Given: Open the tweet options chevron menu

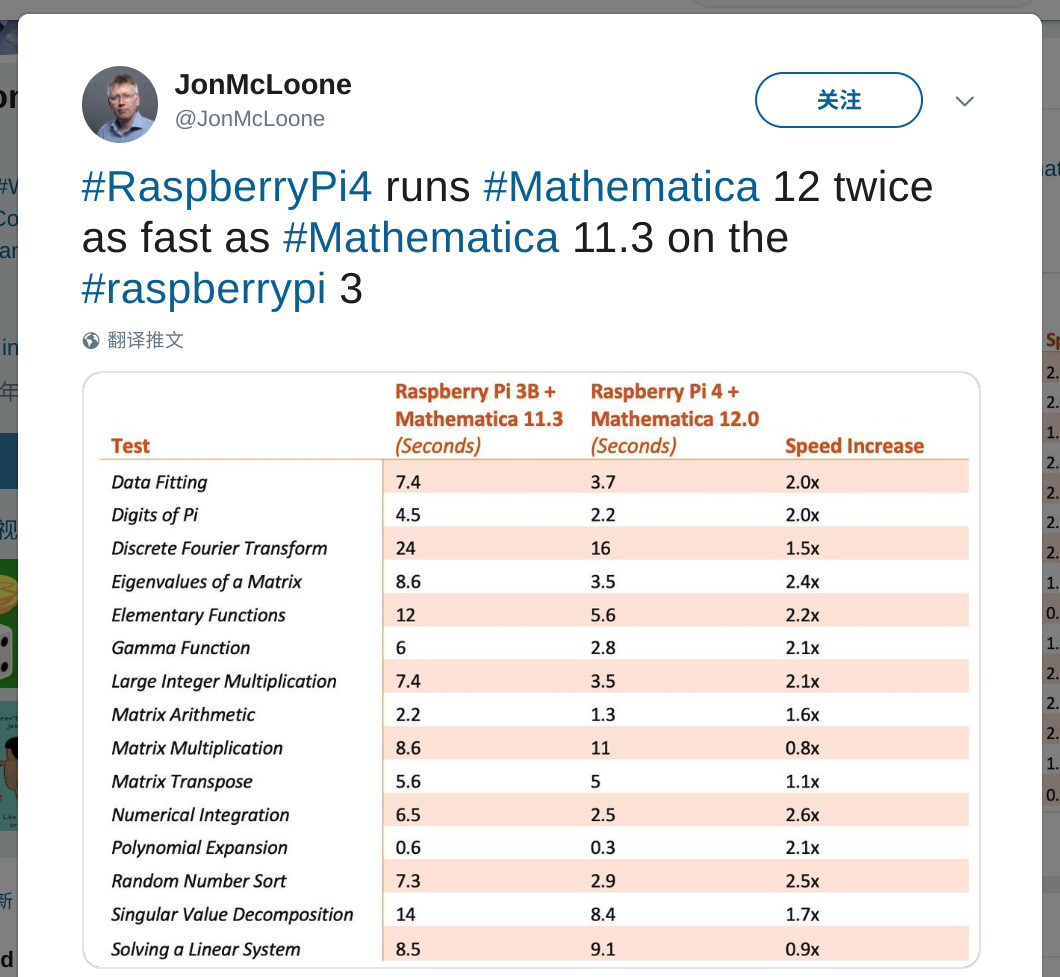Looking at the screenshot, I should [964, 101].
